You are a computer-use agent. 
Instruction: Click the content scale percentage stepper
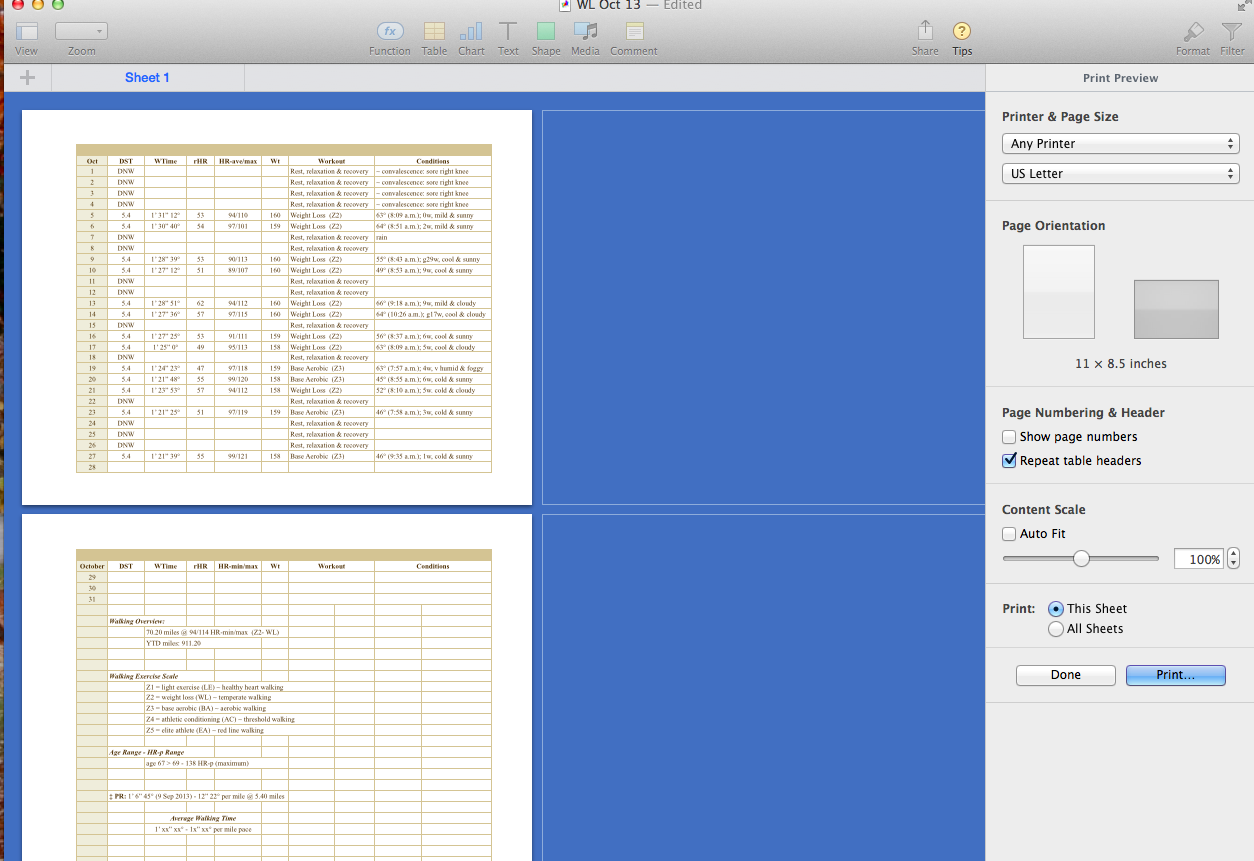pyautogui.click(x=1233, y=559)
